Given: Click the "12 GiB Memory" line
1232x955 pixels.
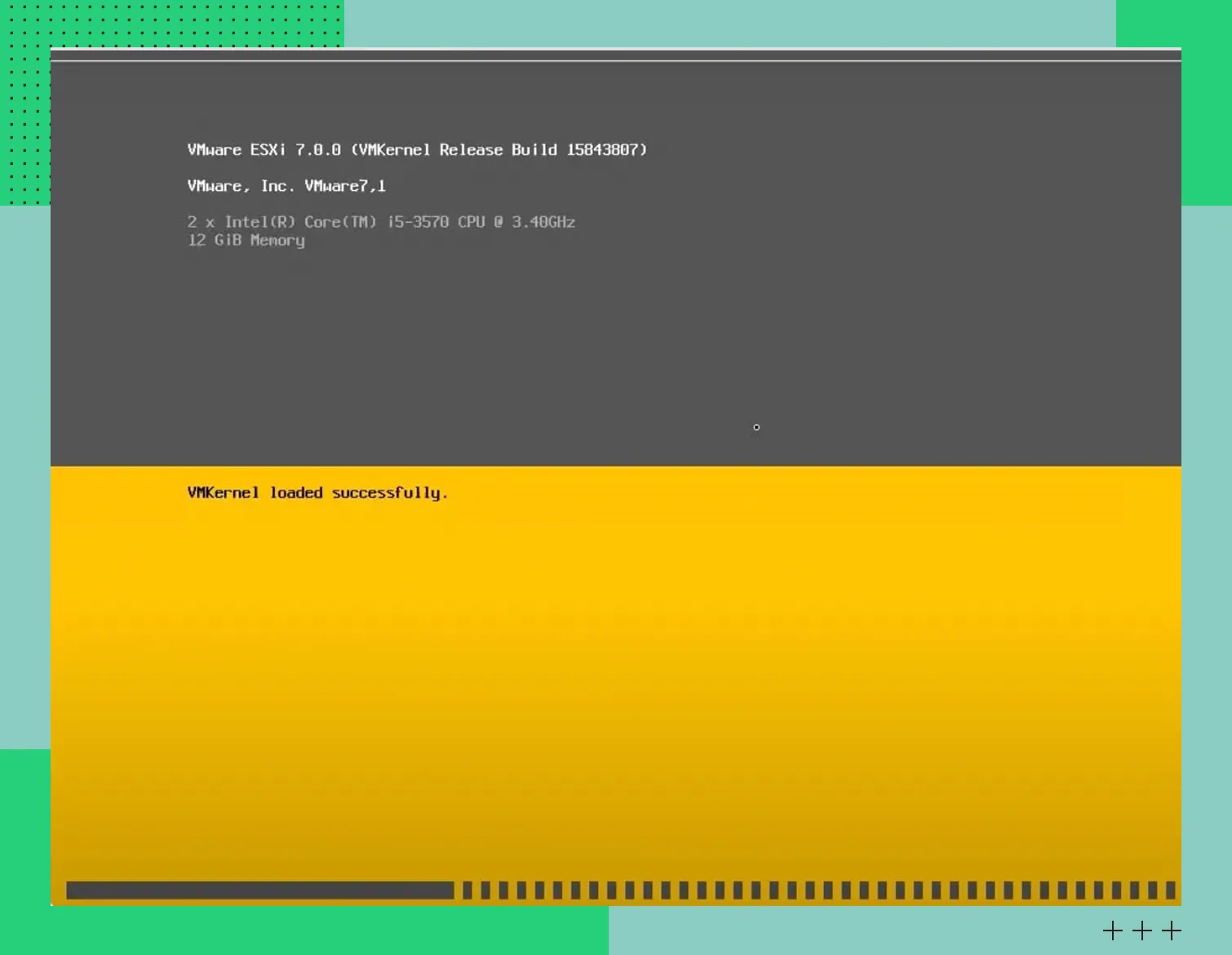Looking at the screenshot, I should [246, 240].
